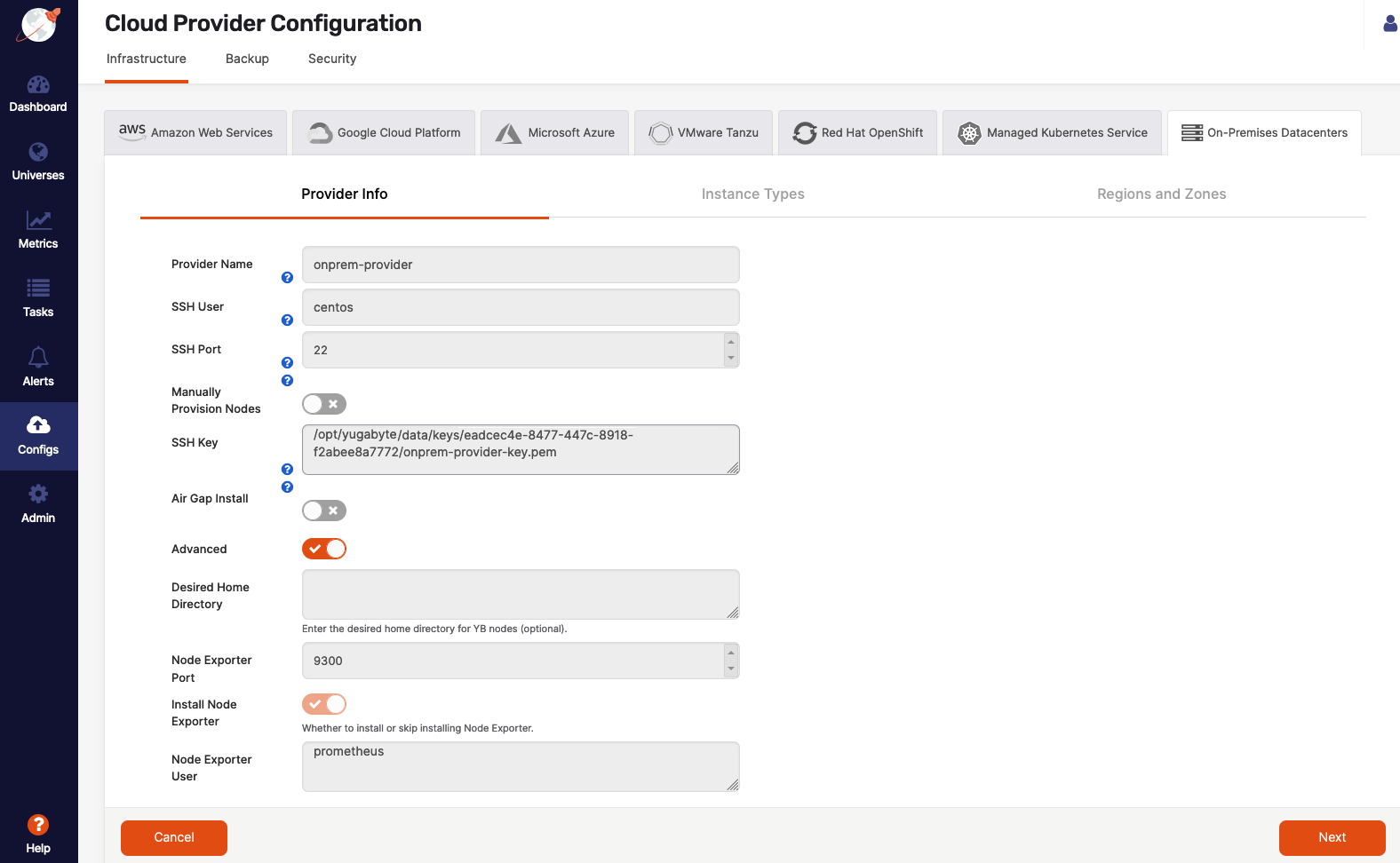Select Red Hat OpenShift provider tab
1400x863 pixels.
coord(857,133)
